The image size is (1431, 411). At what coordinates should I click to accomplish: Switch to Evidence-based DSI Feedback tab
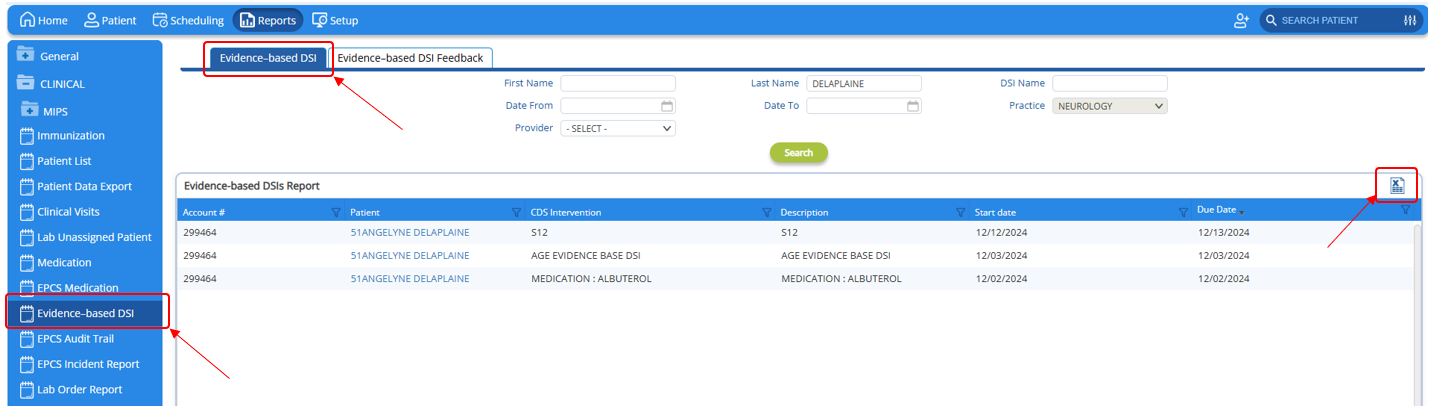point(410,58)
